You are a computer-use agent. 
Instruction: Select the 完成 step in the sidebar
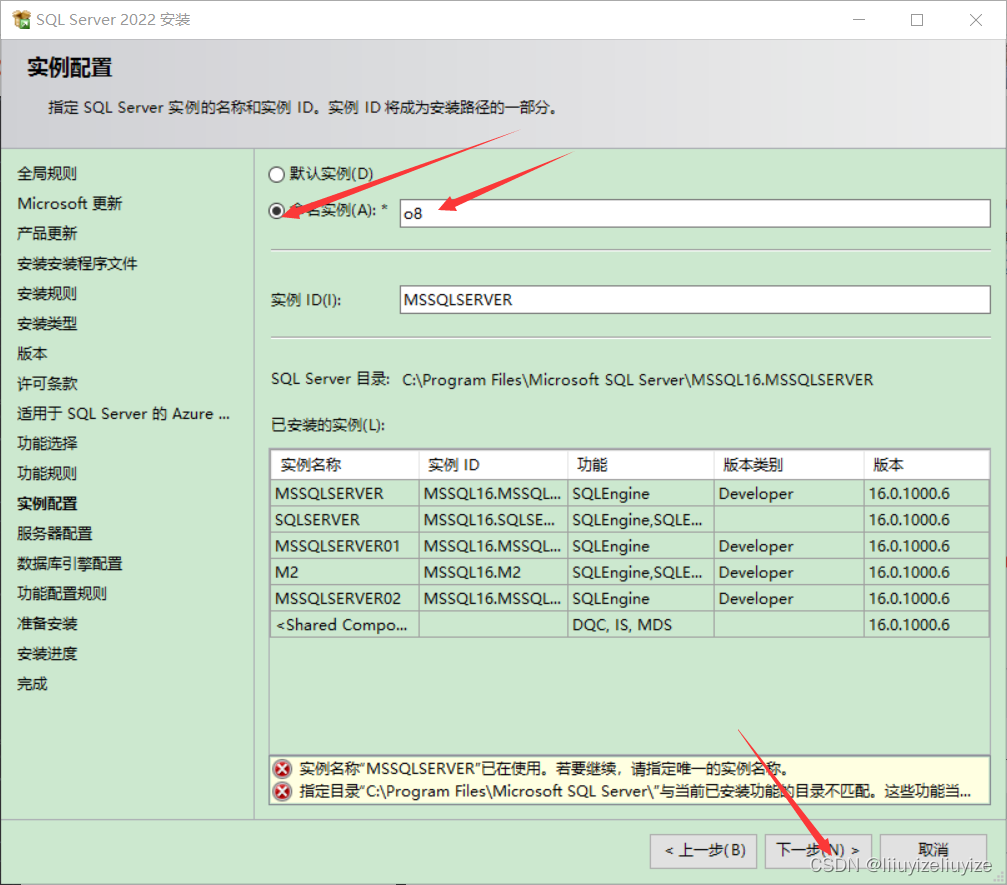(32, 684)
